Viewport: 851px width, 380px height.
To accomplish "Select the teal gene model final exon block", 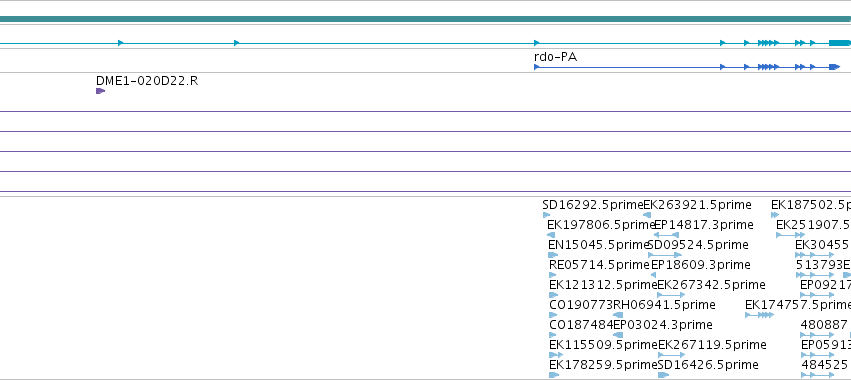I will 840,43.
